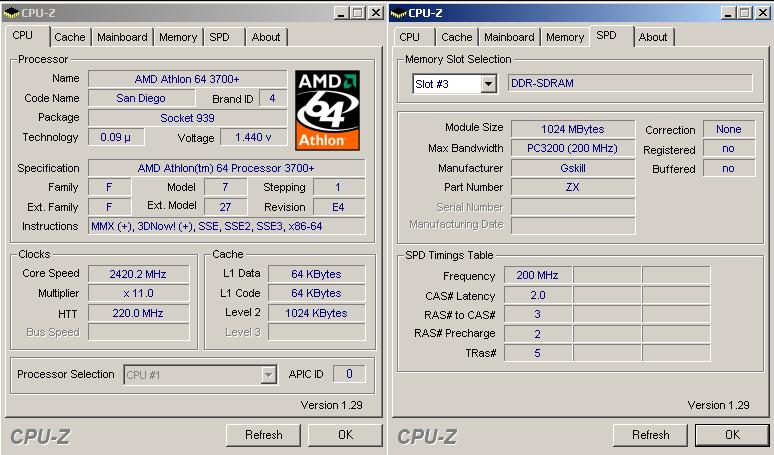
Task: Click Technology value 0.09 µ
Action: 116,137
